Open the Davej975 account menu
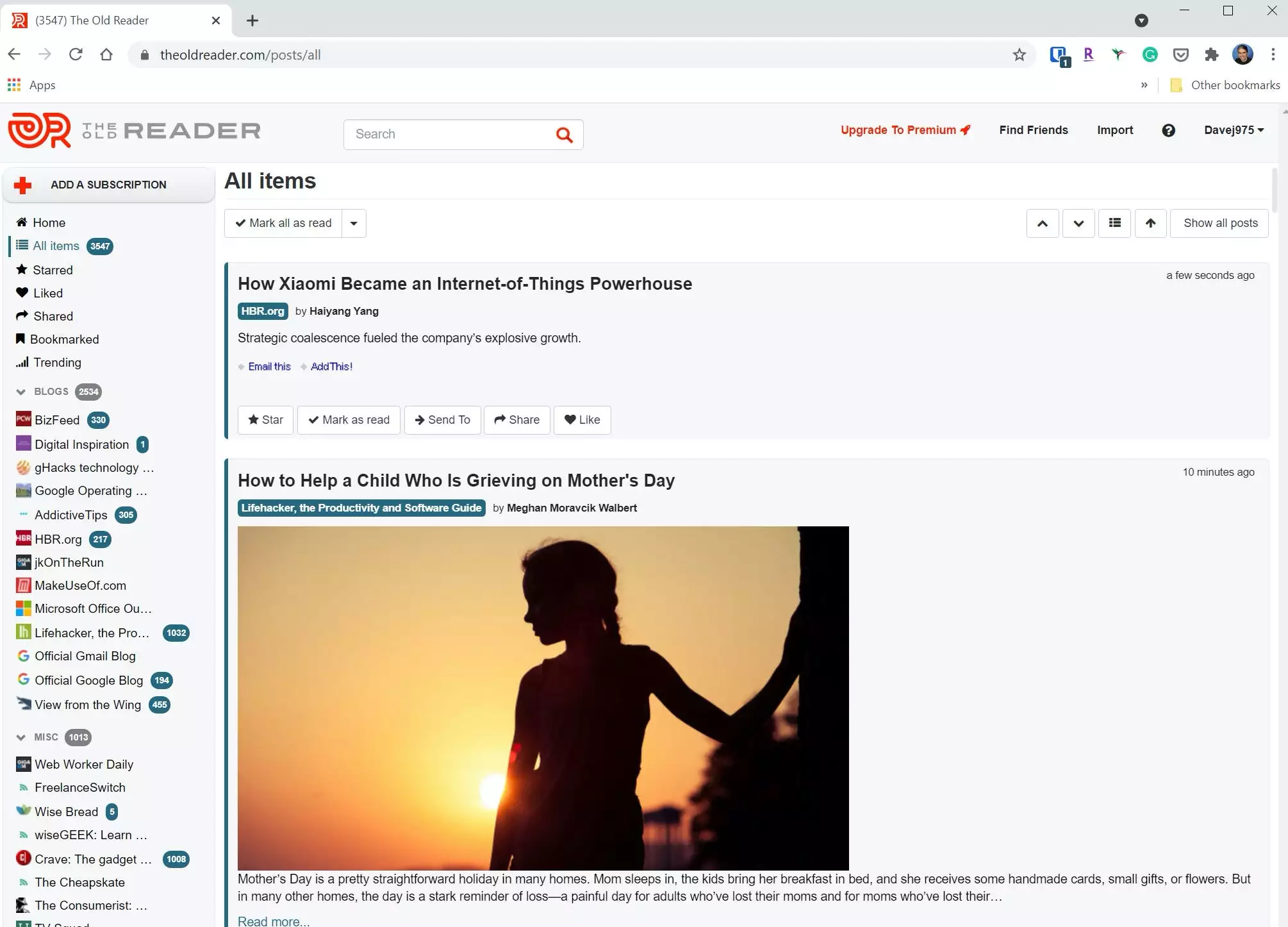1288x927 pixels. tap(1234, 130)
